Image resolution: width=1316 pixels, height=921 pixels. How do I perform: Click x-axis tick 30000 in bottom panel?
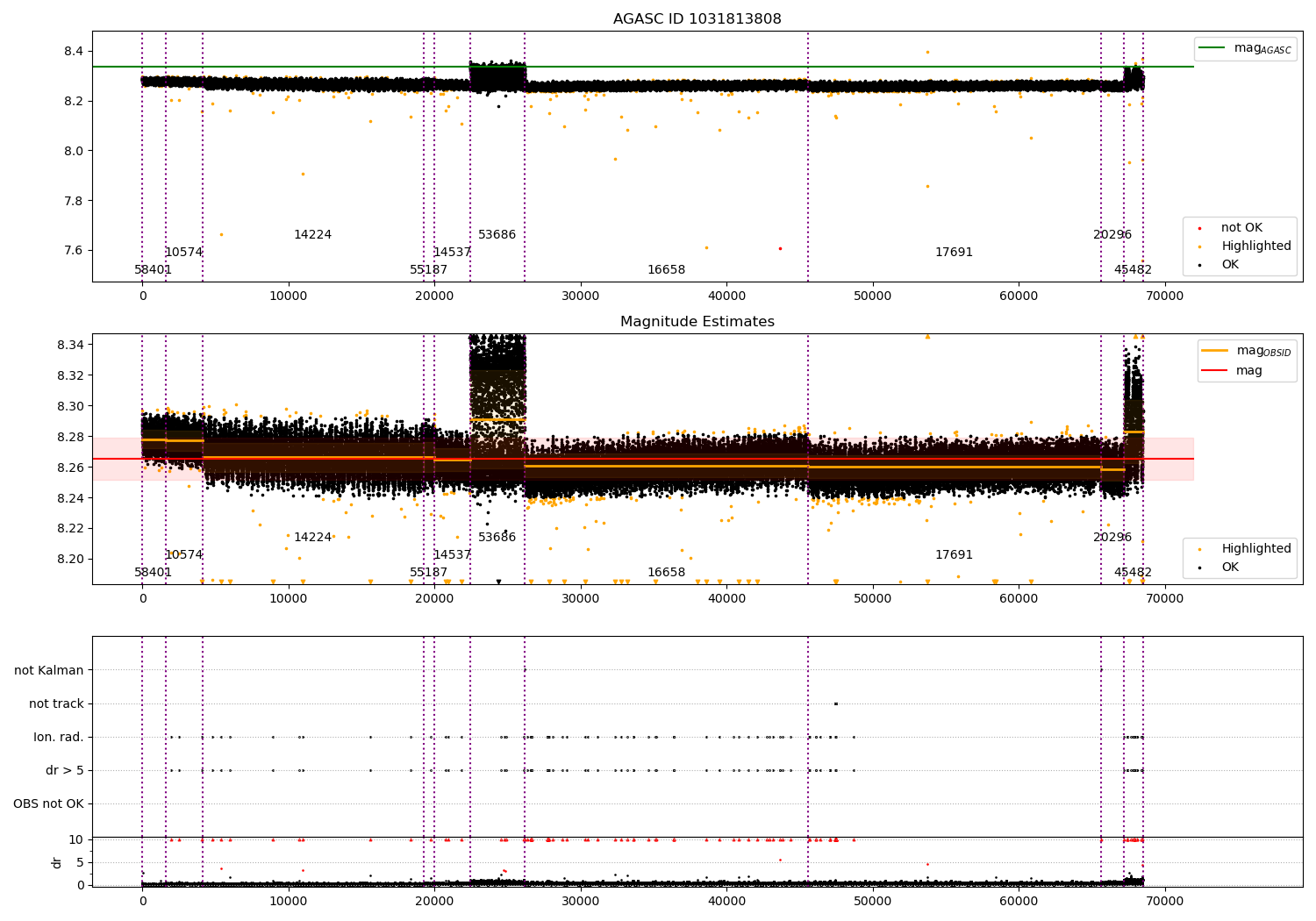coord(580,901)
